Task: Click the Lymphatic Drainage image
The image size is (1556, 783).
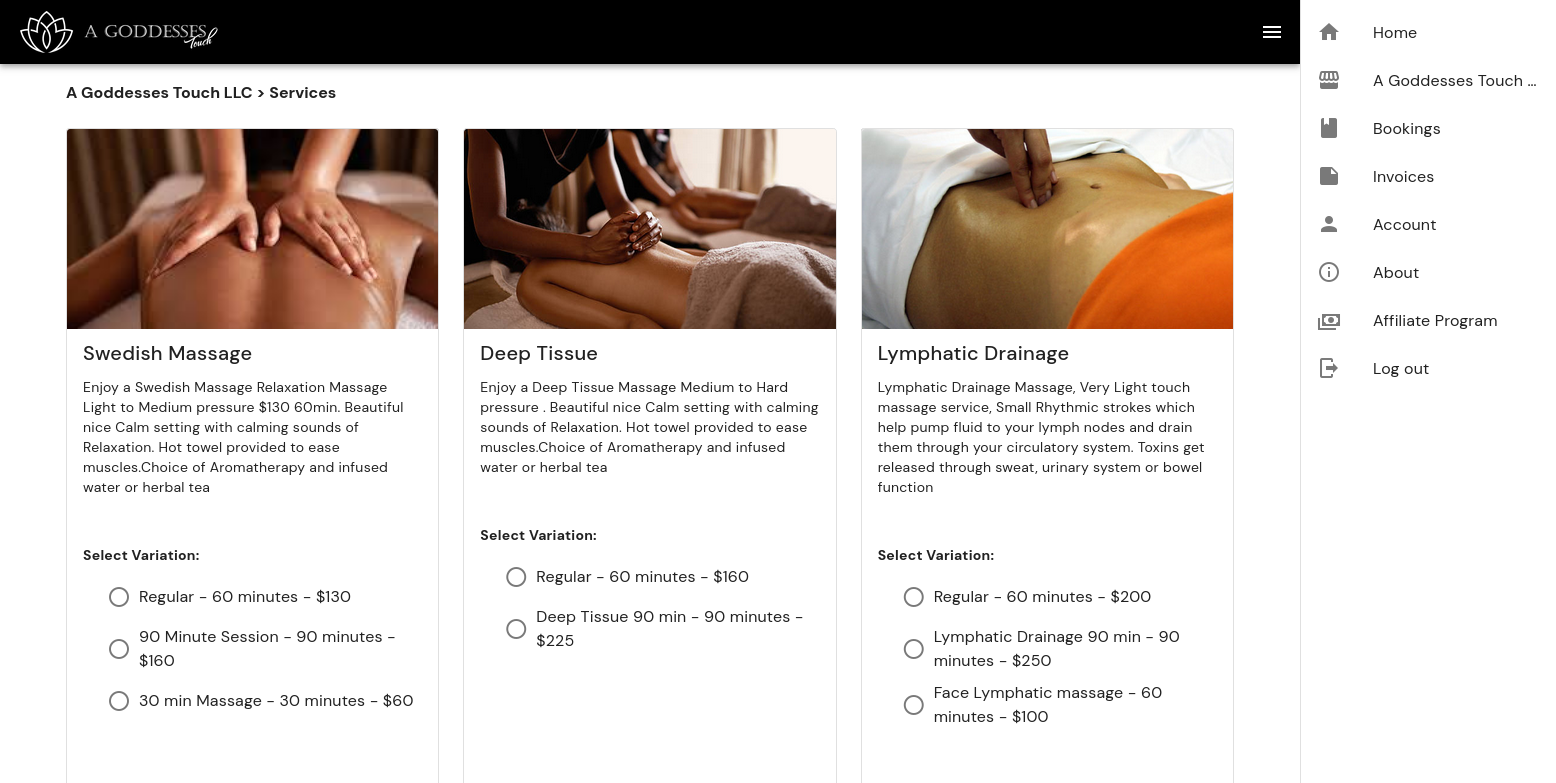Action: pos(1047,229)
